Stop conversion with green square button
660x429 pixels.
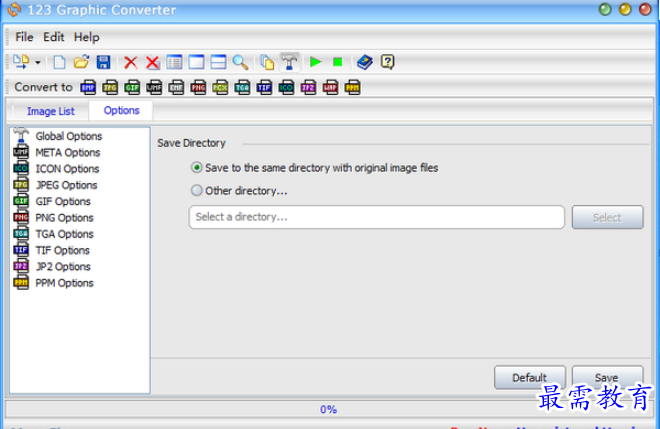(x=338, y=62)
